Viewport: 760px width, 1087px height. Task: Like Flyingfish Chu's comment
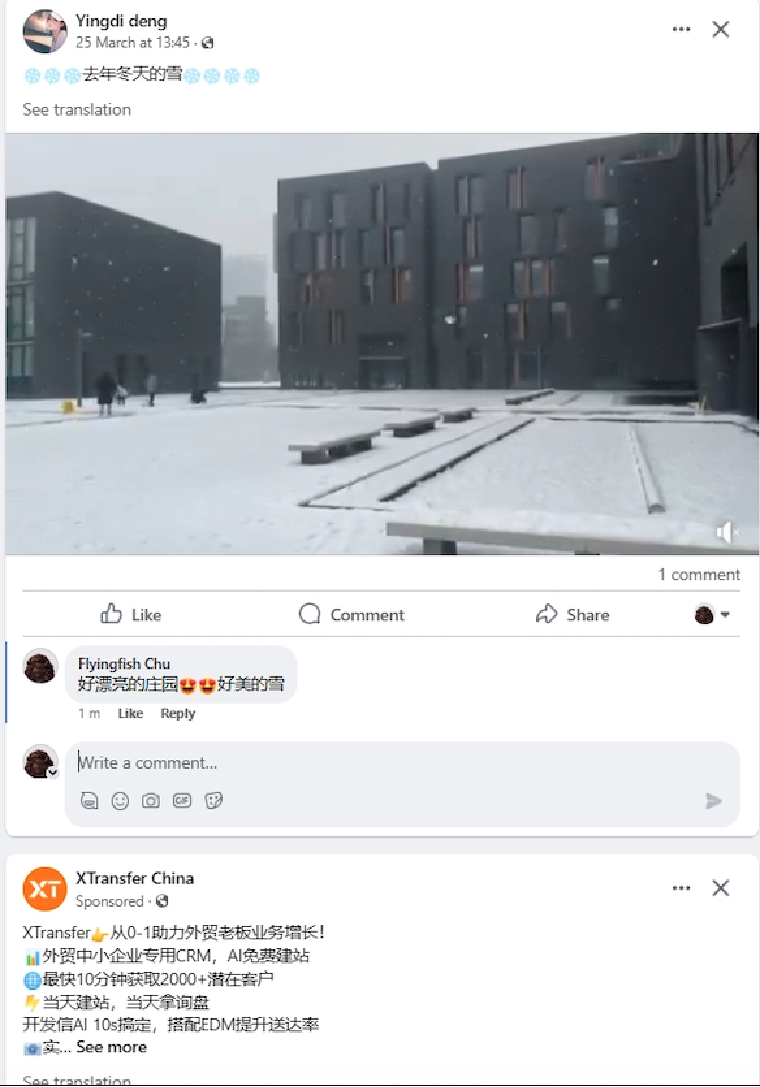click(x=130, y=713)
